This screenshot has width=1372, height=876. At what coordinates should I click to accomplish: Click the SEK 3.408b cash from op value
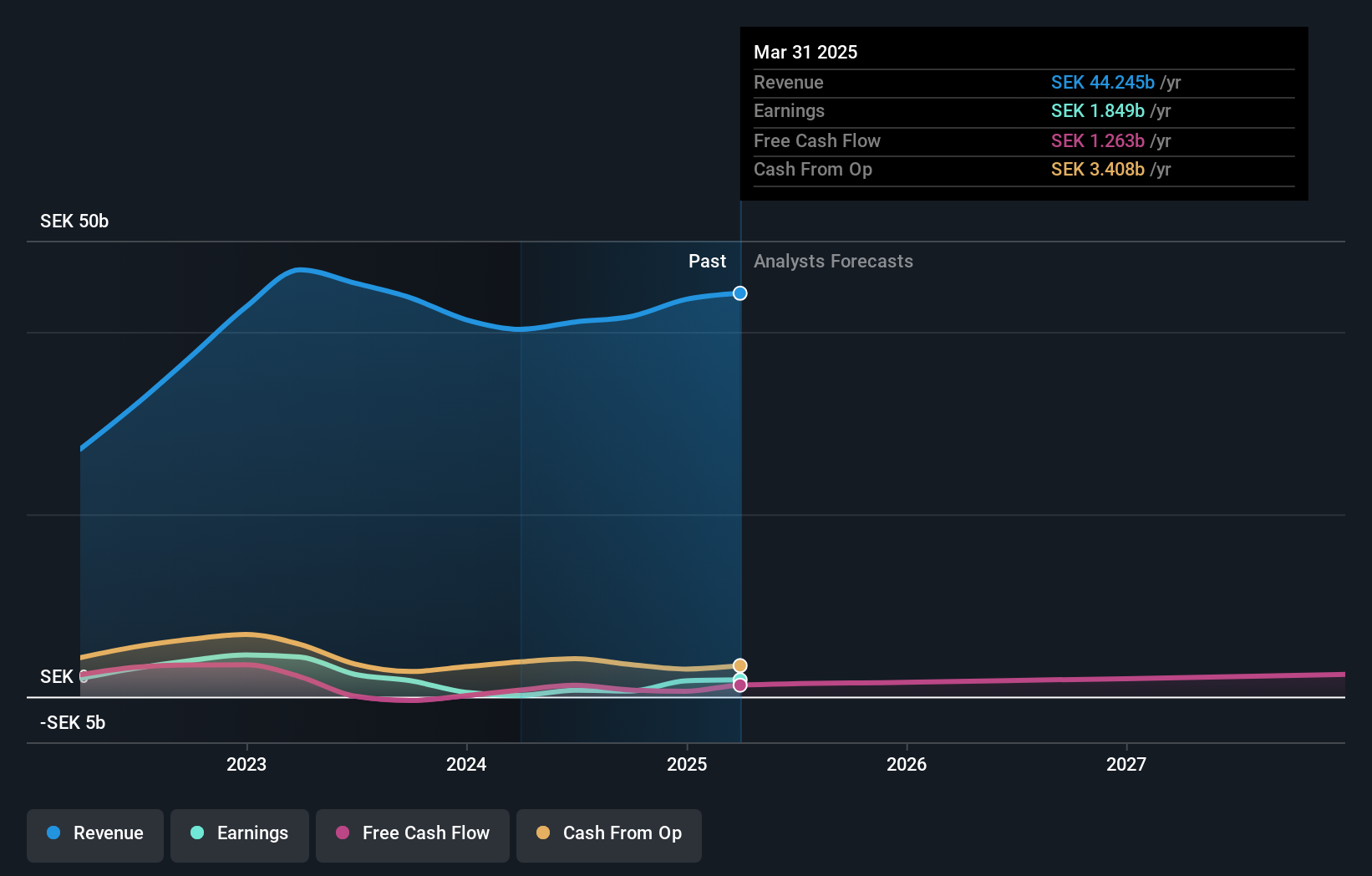point(1098,170)
